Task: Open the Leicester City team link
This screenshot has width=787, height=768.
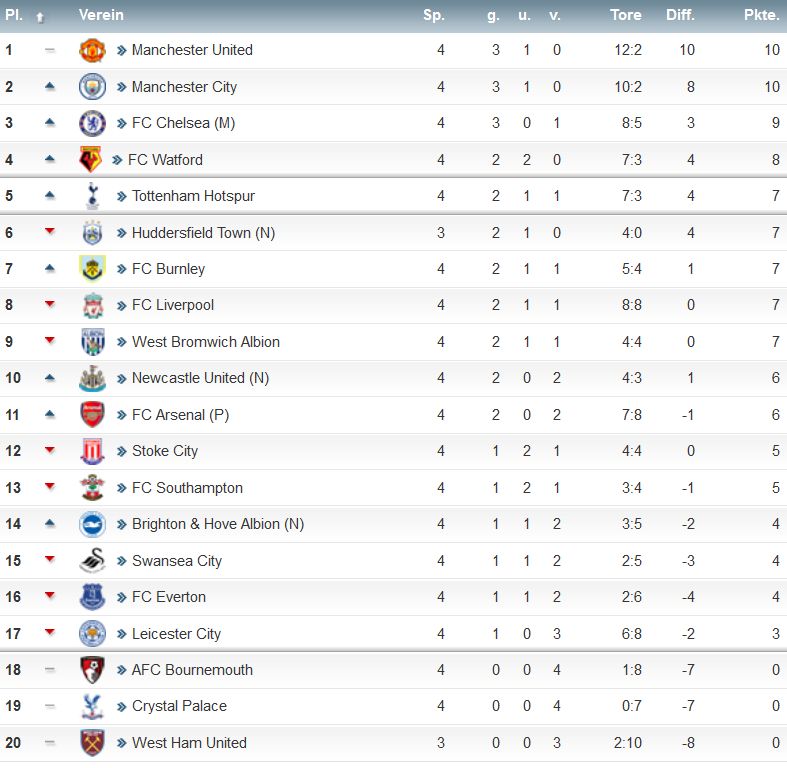Action: [176, 634]
